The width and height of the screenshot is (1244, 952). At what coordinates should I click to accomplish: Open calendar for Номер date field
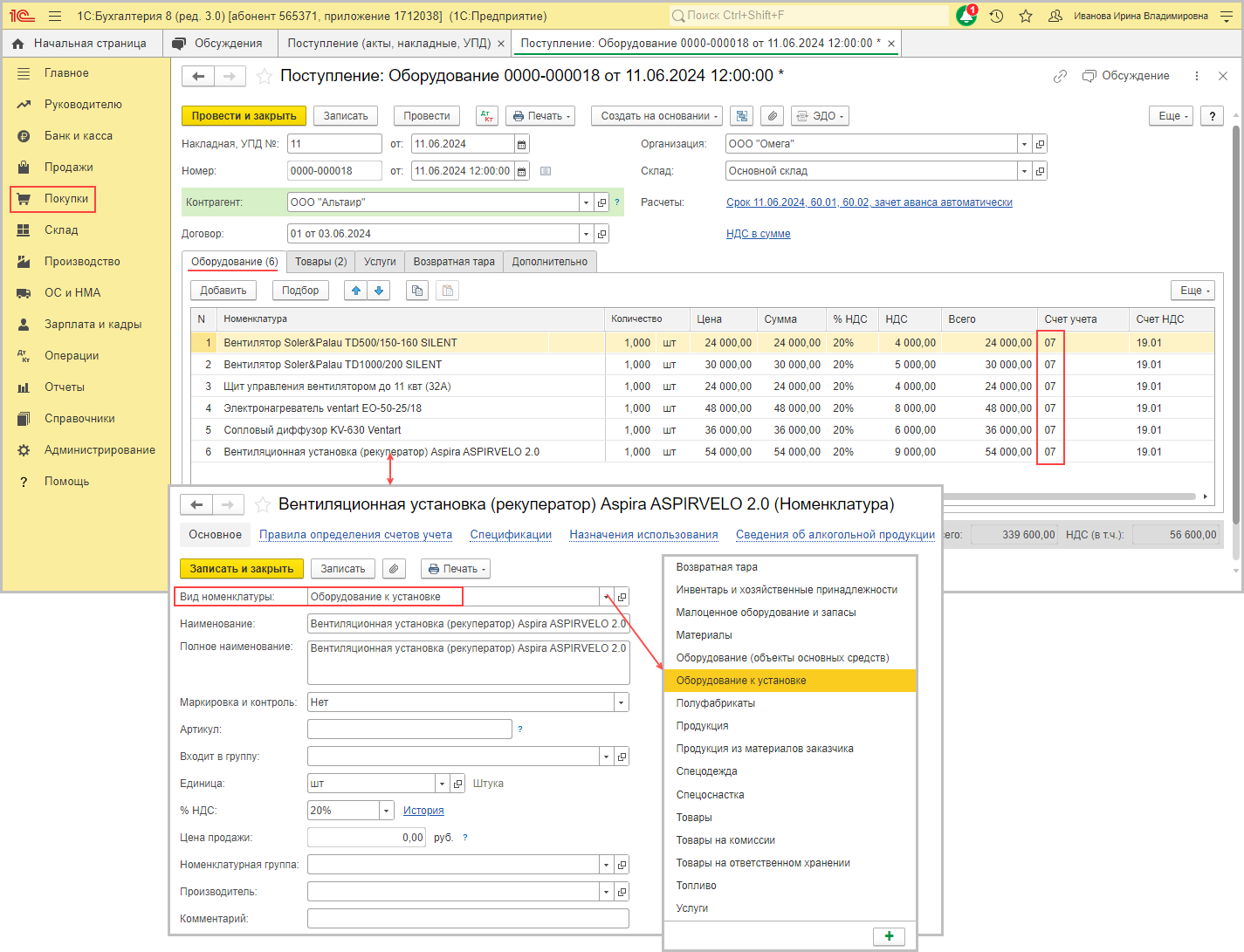pos(522,171)
